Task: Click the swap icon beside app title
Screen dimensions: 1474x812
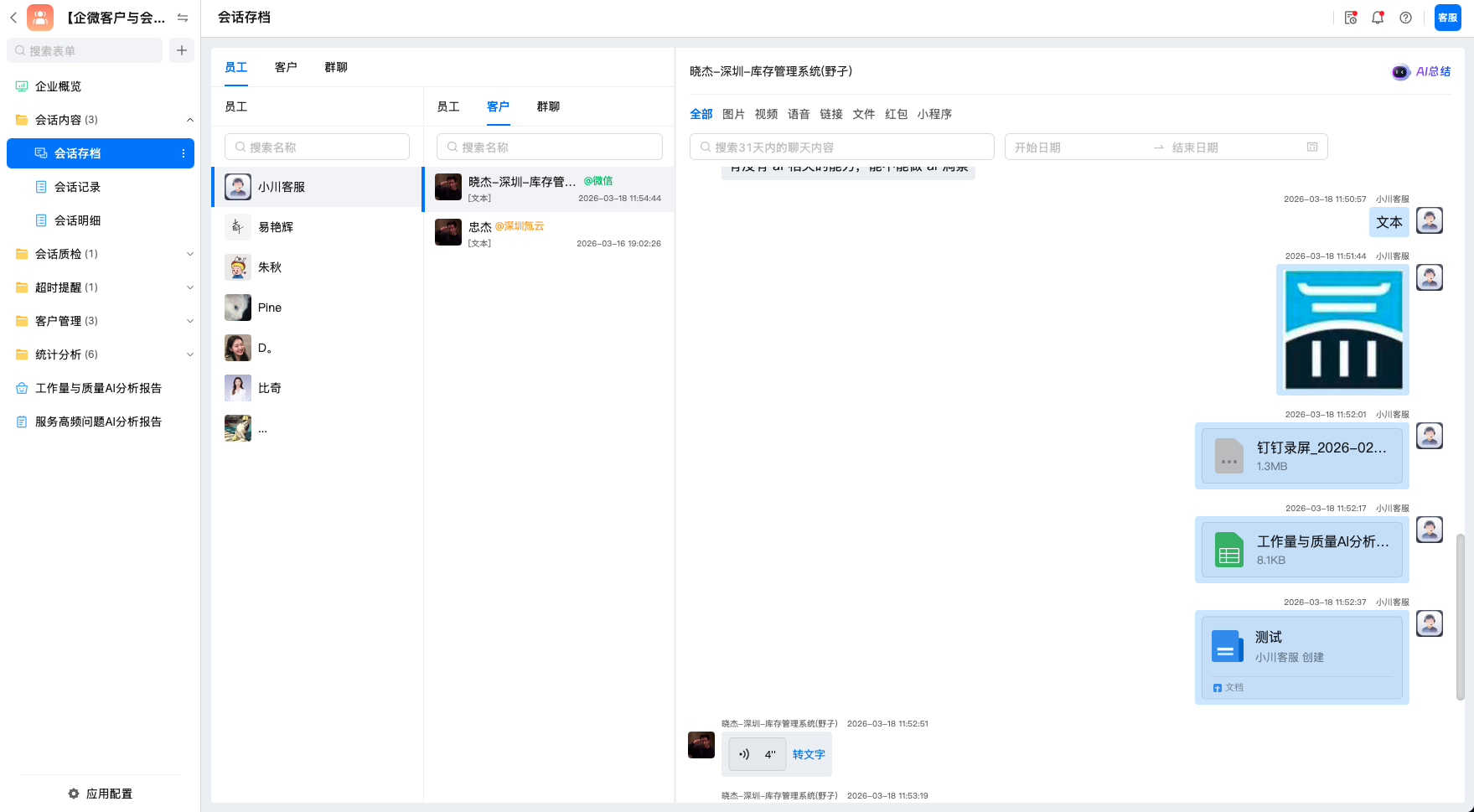Action: pyautogui.click(x=183, y=18)
